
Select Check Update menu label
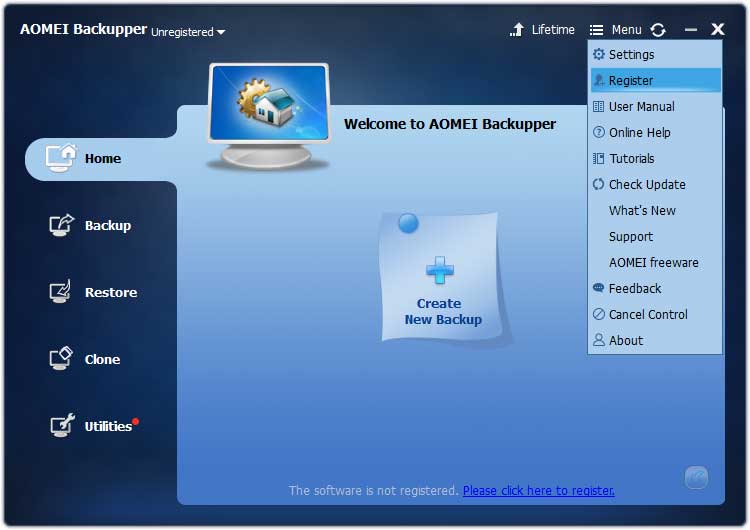pos(647,185)
